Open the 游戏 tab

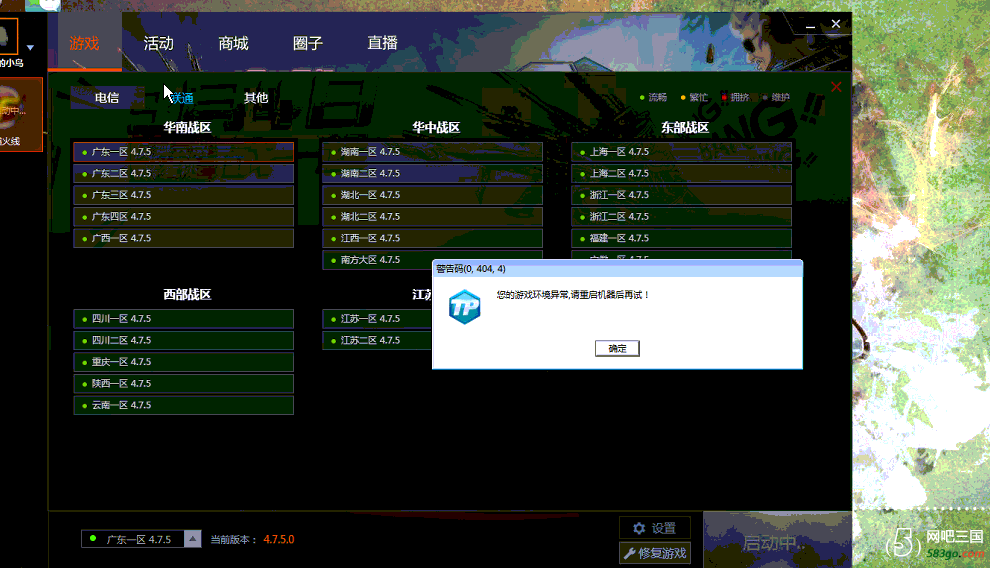click(x=85, y=43)
